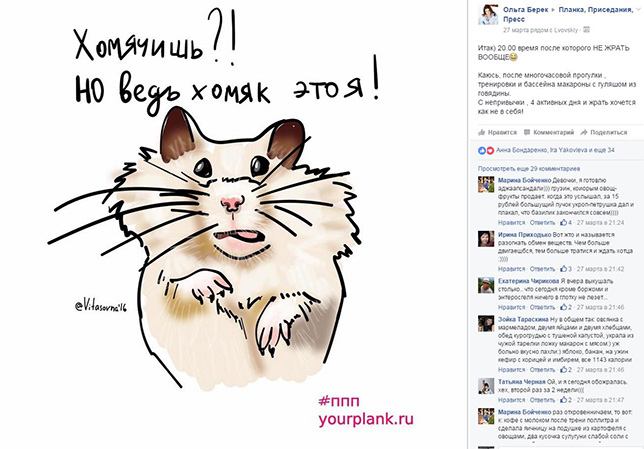644x449 pixels.
Task: Click Марина Бойченко's avatar in first comment
Action: pos(486,184)
